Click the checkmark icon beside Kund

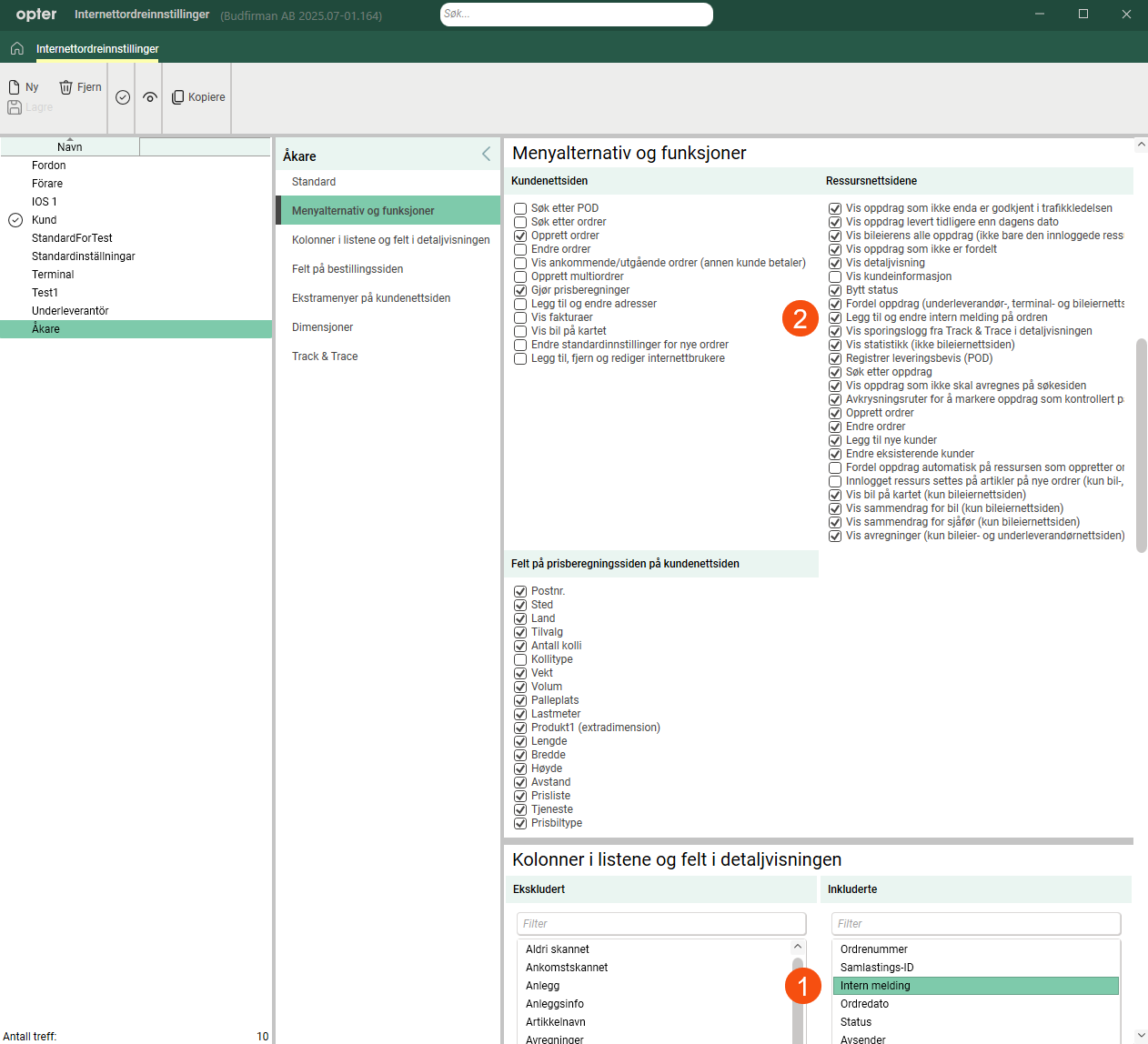[15, 220]
